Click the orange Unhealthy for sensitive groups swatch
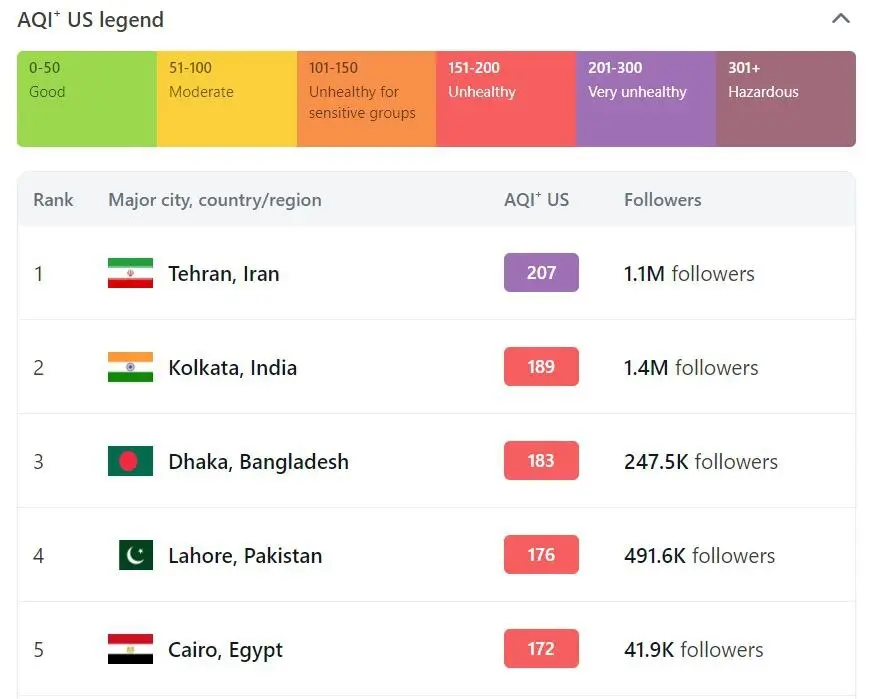 [x=366, y=99]
